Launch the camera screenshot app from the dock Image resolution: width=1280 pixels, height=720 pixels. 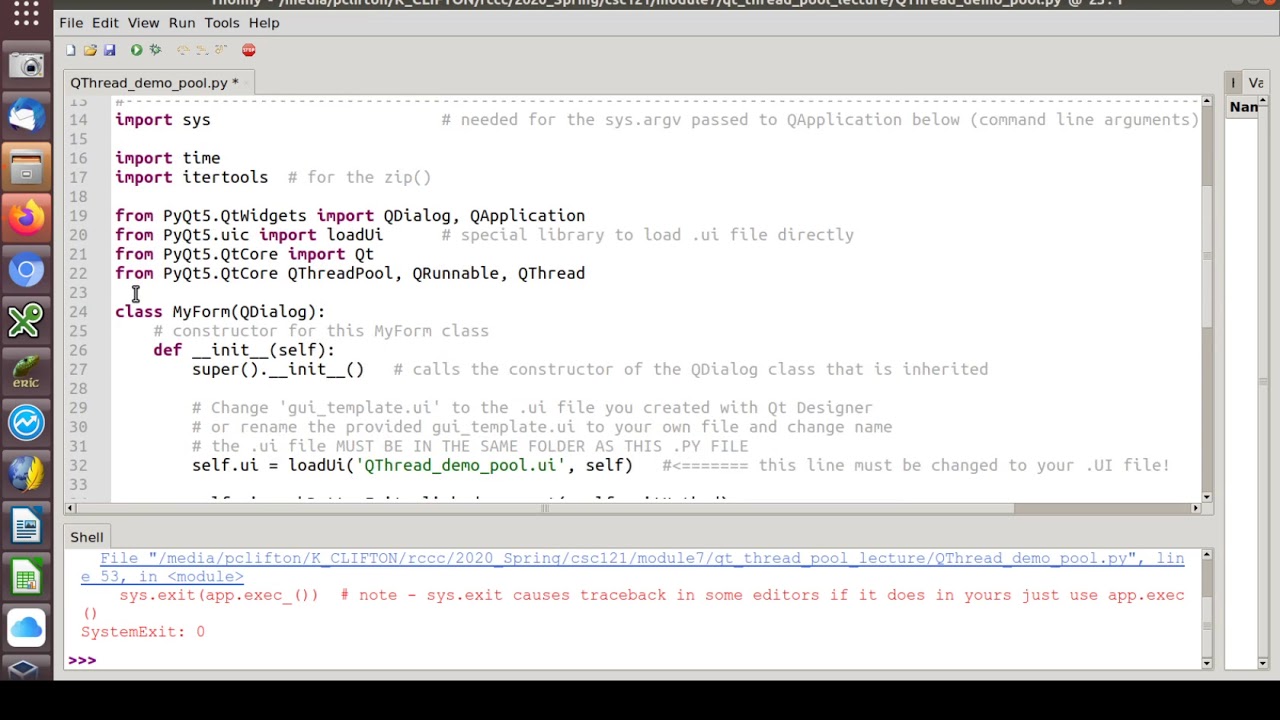[27, 66]
